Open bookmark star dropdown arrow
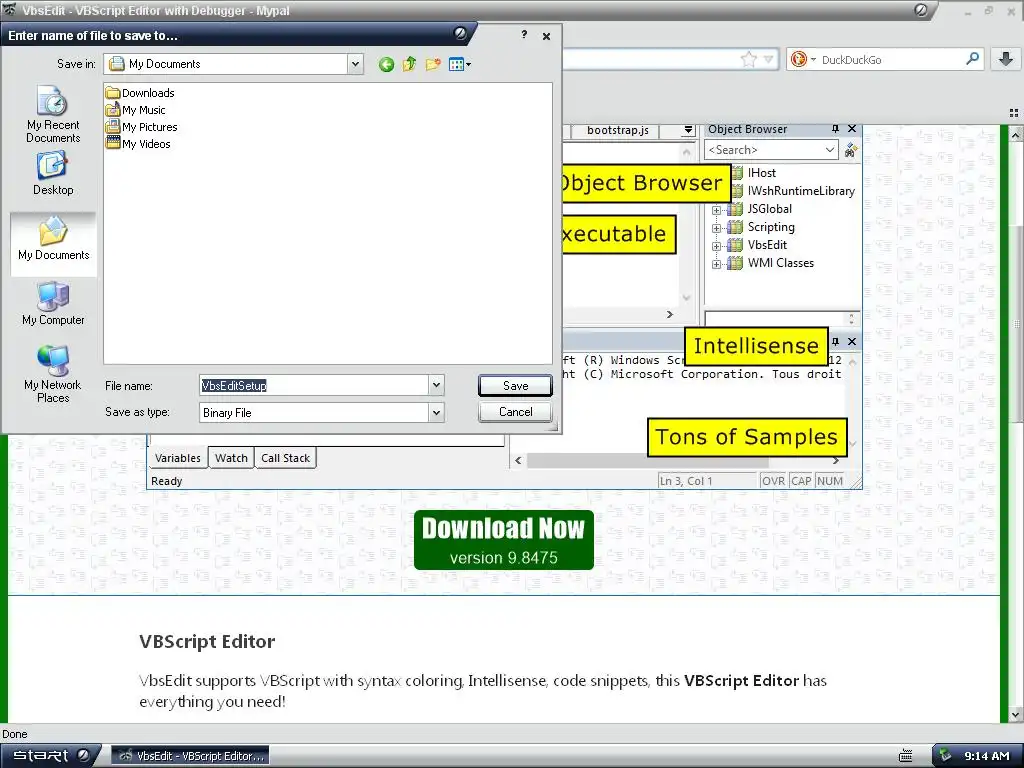The image size is (1024, 768). pos(769,59)
